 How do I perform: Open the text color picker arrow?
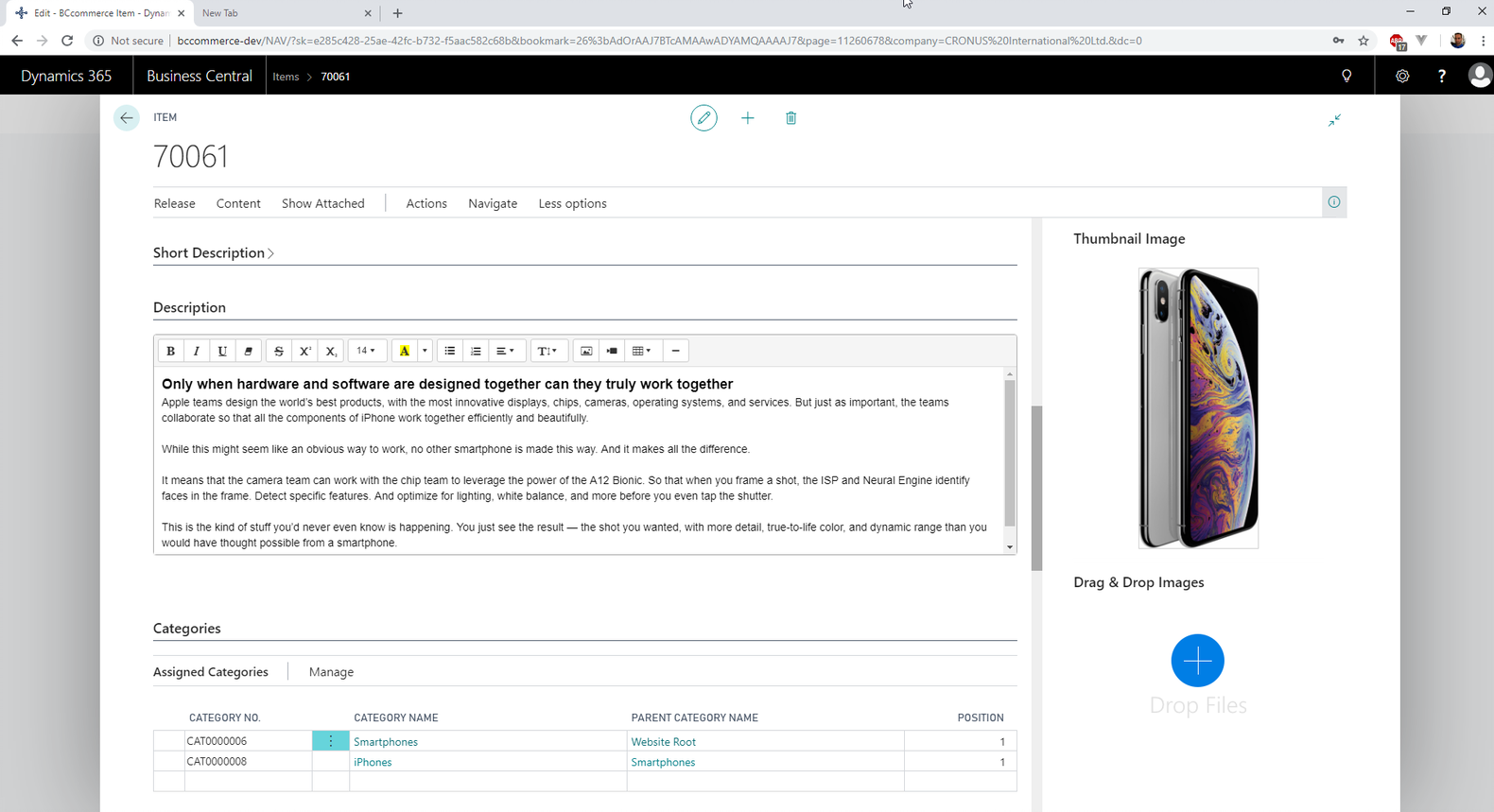425,351
